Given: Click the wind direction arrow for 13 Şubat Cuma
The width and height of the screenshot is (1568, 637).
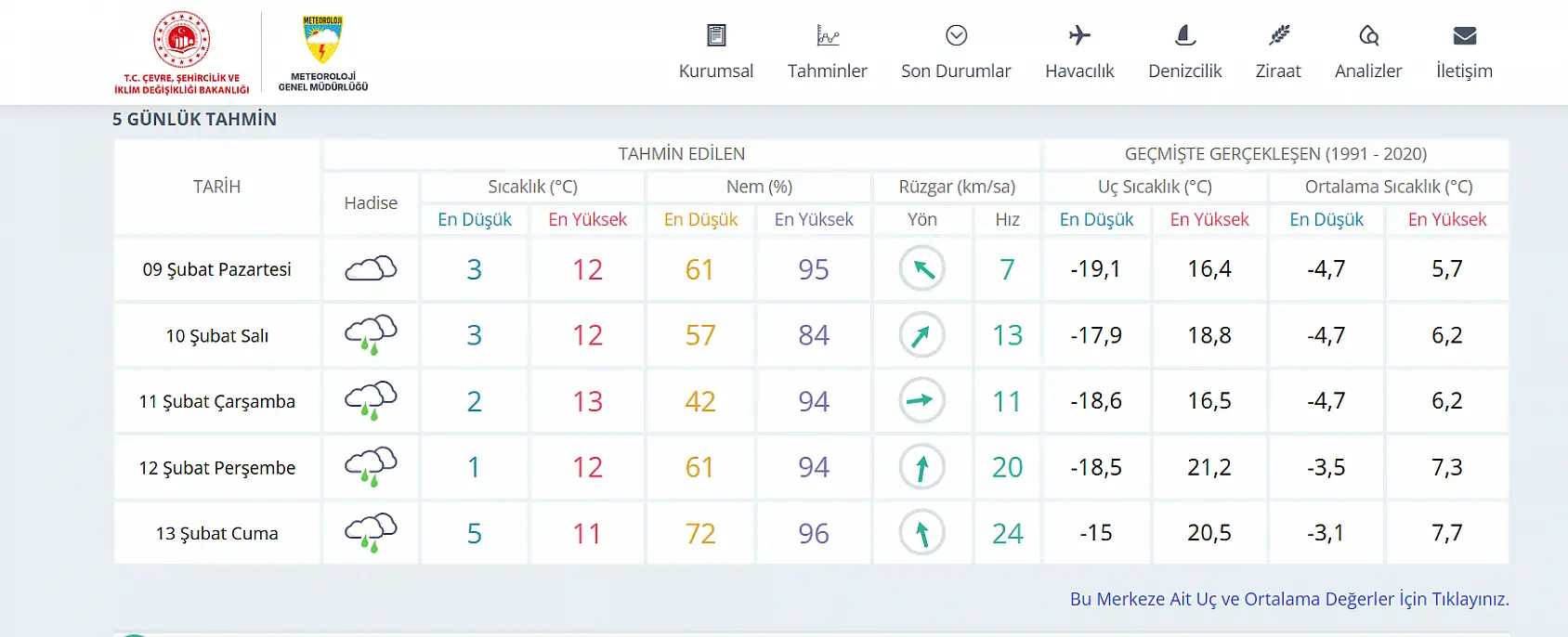Looking at the screenshot, I should point(921,533).
